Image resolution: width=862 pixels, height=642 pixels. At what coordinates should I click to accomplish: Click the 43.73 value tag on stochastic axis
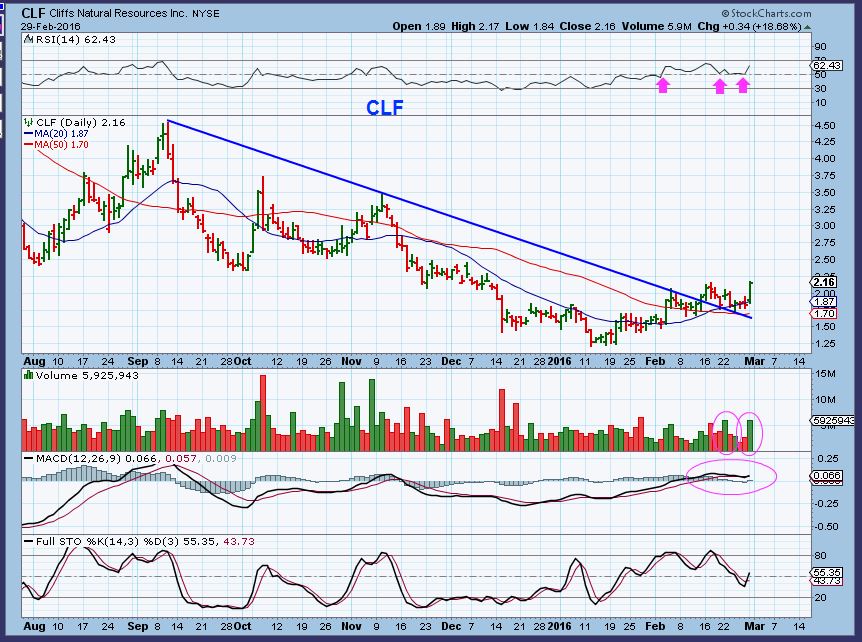(x=826, y=581)
